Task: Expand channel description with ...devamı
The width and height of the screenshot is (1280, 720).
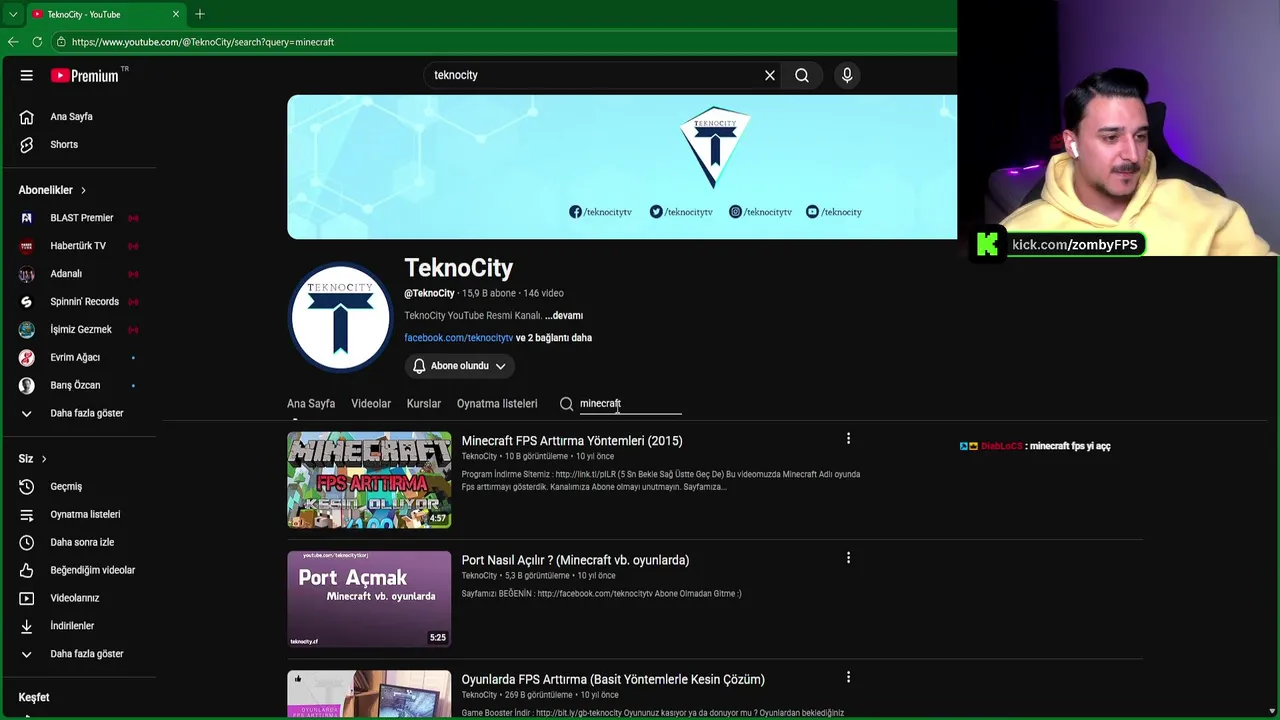Action: coord(564,316)
